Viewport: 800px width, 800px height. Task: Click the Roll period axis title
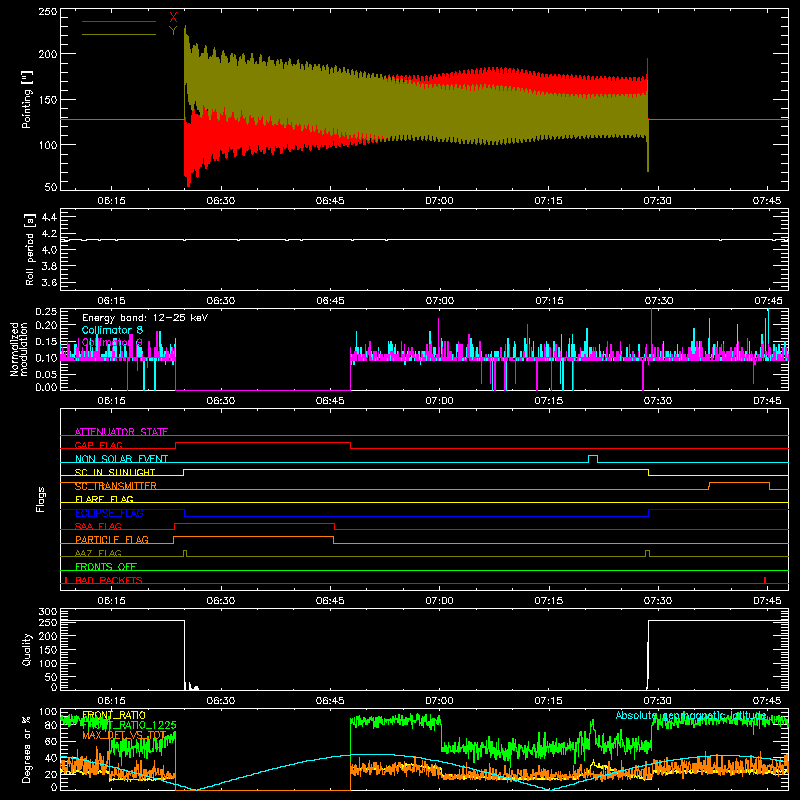coord(30,249)
